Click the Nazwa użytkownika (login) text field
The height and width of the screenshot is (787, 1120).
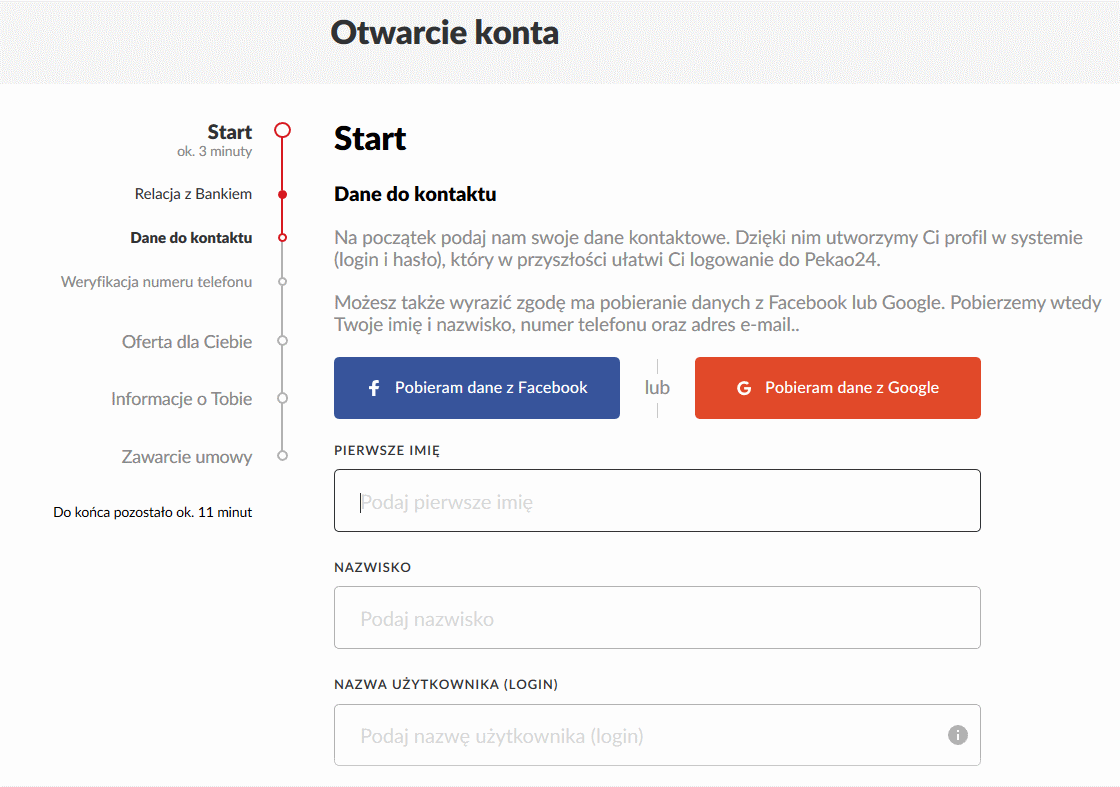(640, 735)
